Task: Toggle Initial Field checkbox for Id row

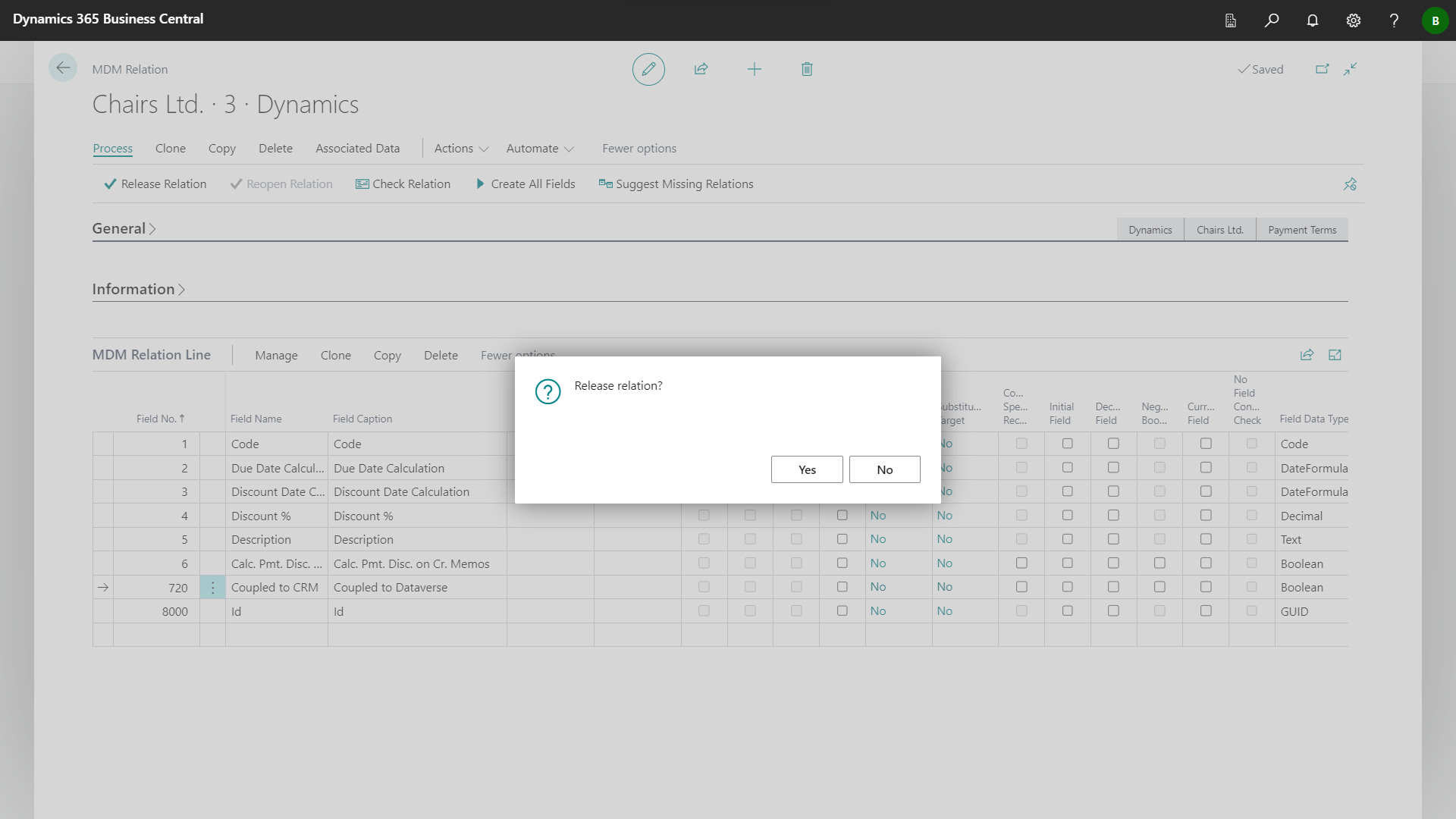Action: click(x=1067, y=611)
